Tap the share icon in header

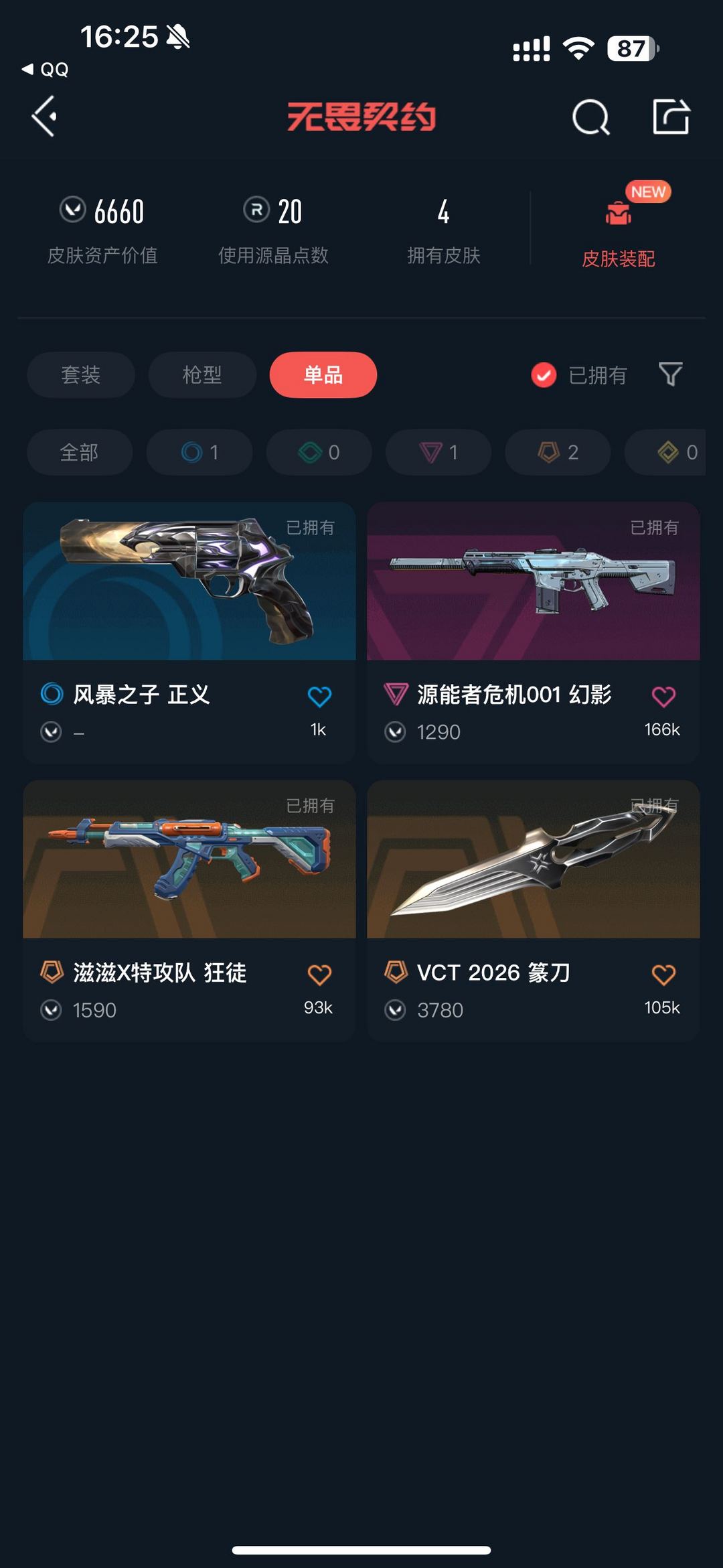[x=671, y=117]
